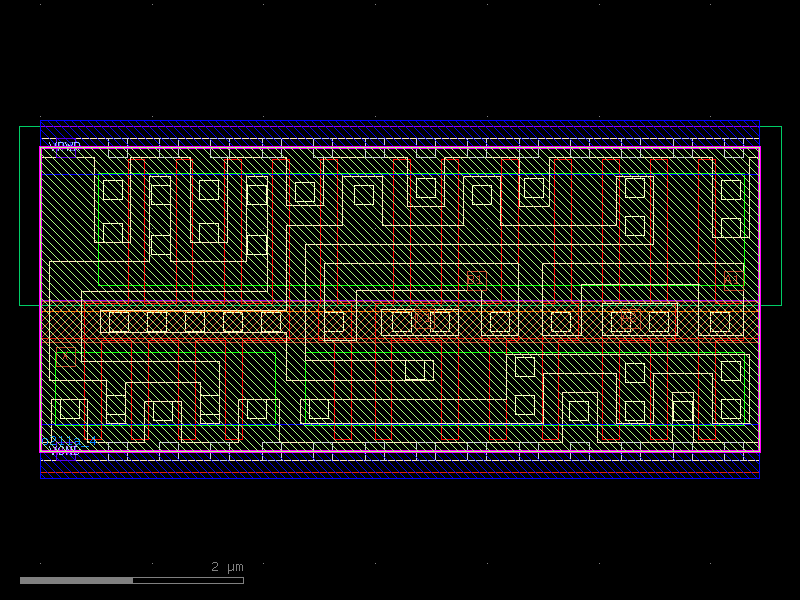Select the X output pin marker at lower-left

66,358
